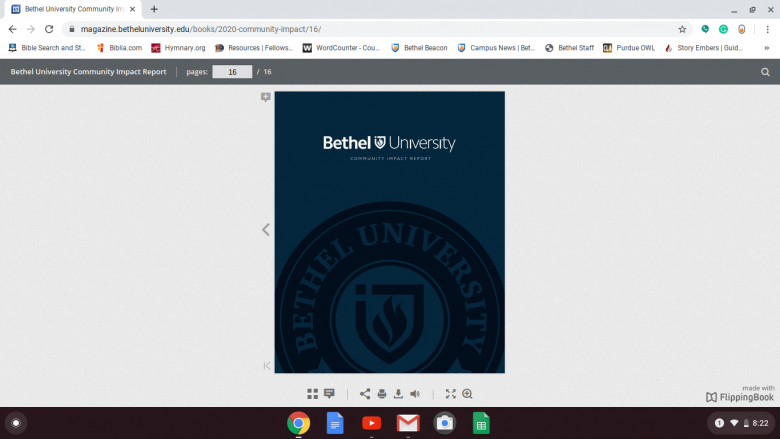Open Bible Search bookmark
The image size is (780, 439).
click(x=47, y=48)
